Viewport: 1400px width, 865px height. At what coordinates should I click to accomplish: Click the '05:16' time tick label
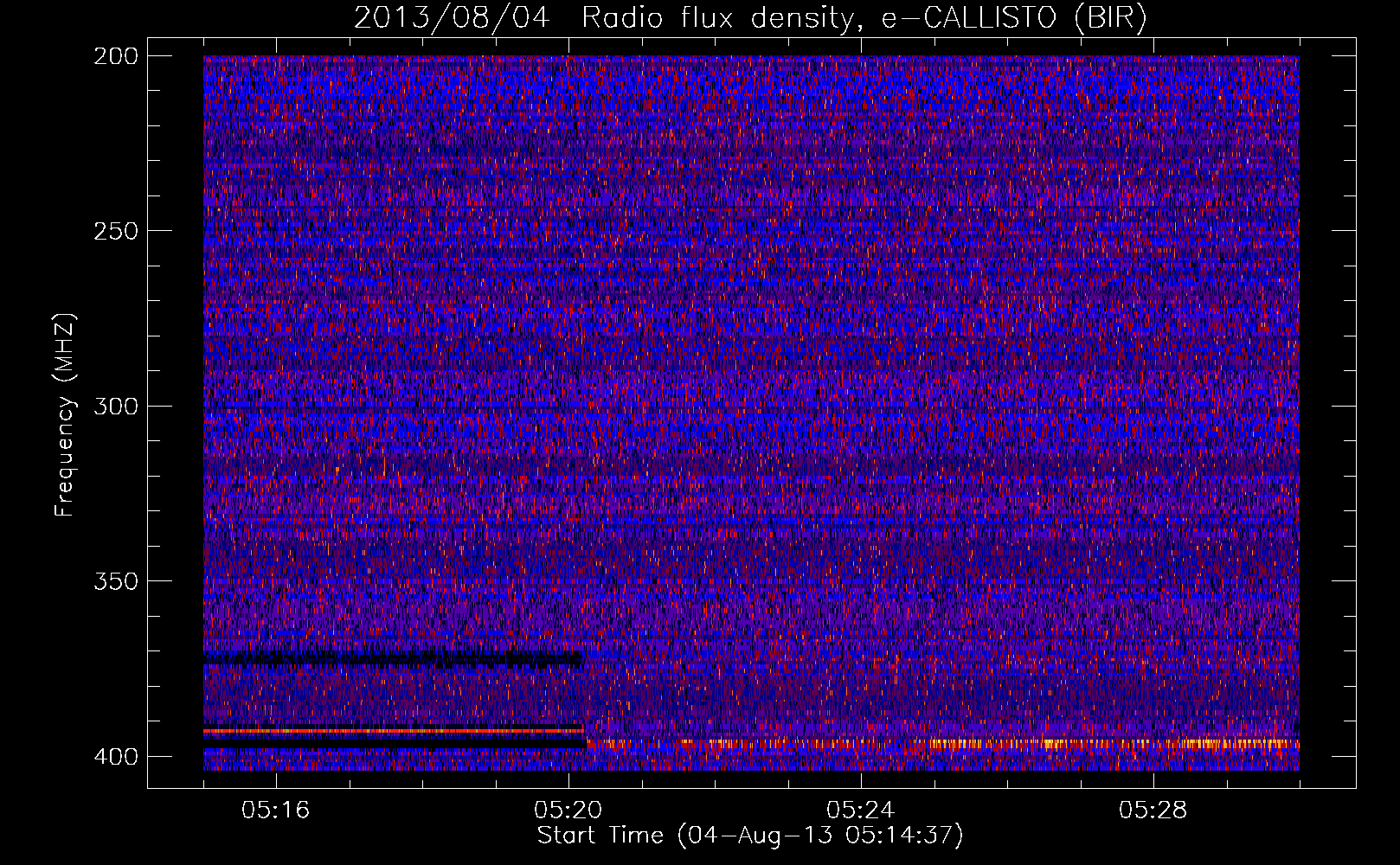(276, 811)
